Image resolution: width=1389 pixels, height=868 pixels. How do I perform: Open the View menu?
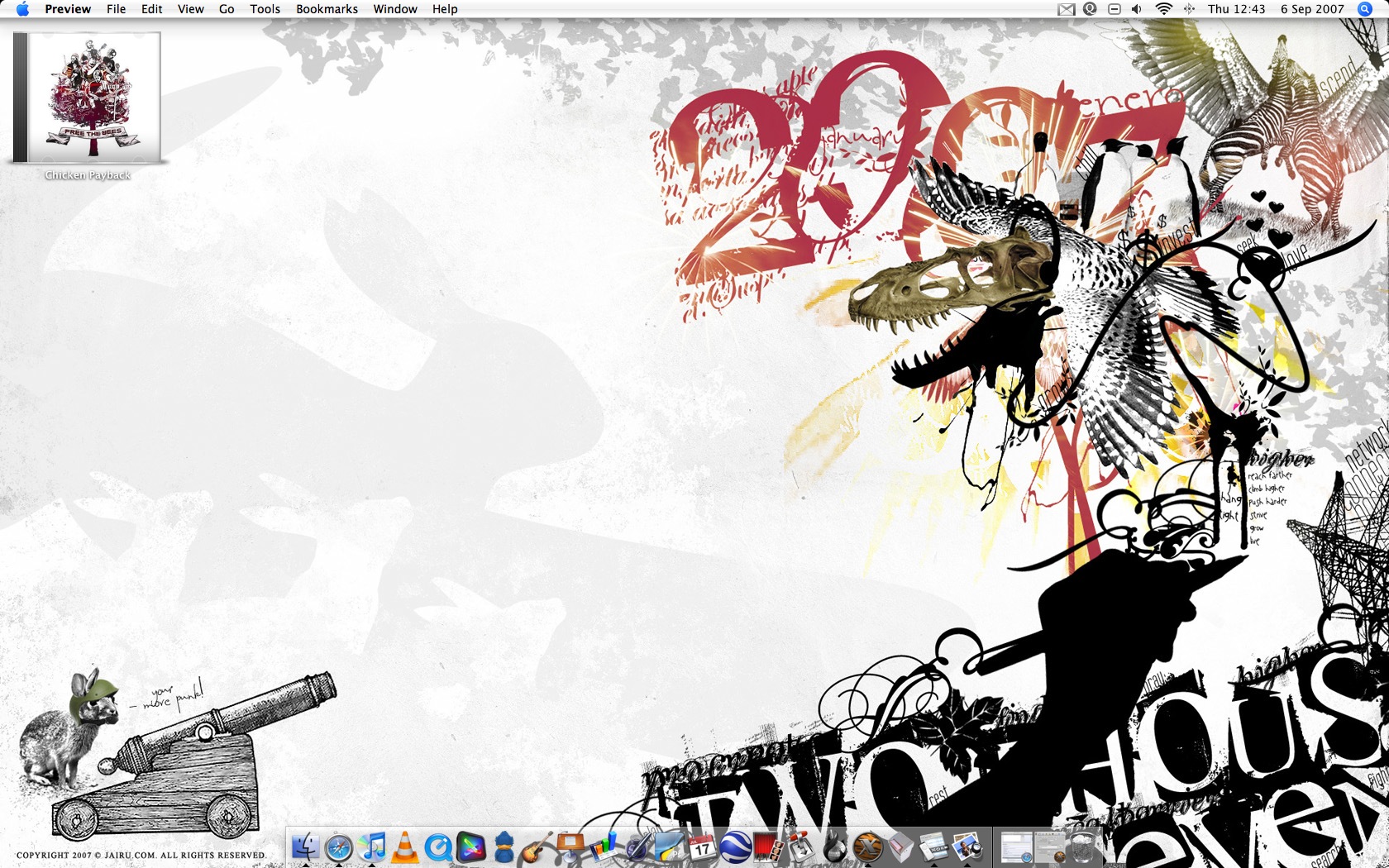click(190, 9)
